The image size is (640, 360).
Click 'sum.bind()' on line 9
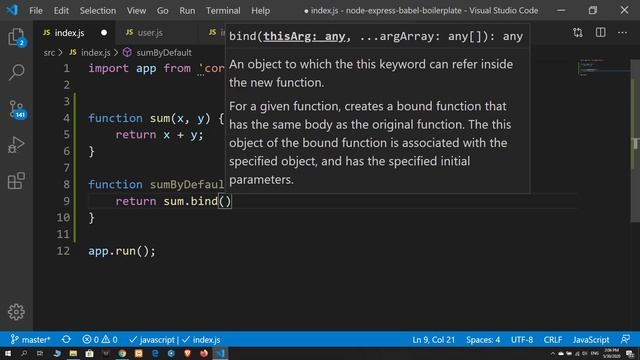click(197, 201)
